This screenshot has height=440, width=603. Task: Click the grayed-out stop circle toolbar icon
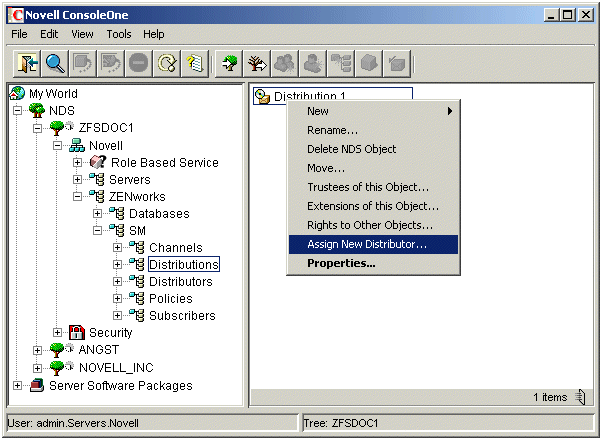(139, 63)
